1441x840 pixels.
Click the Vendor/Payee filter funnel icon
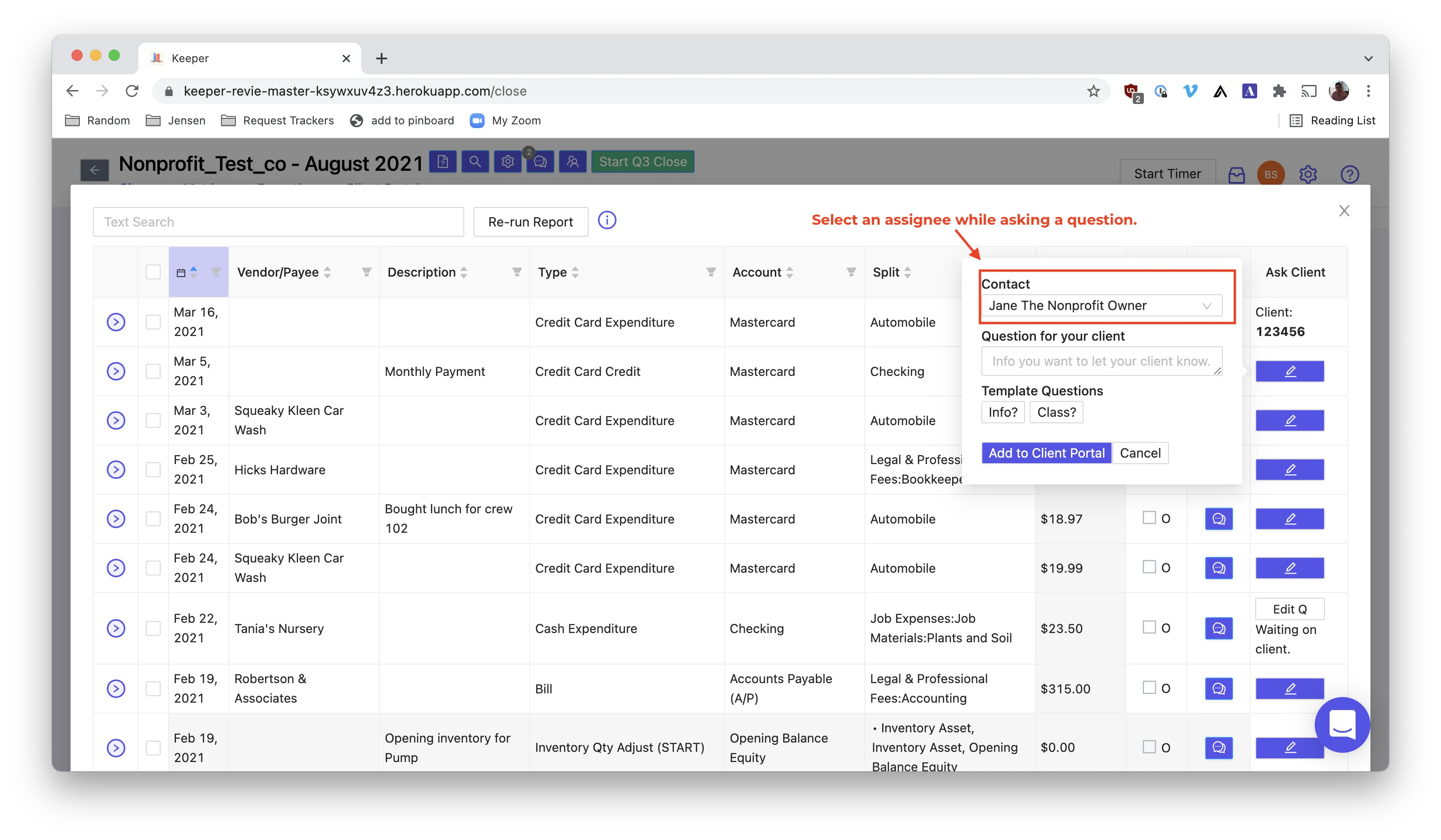367,272
